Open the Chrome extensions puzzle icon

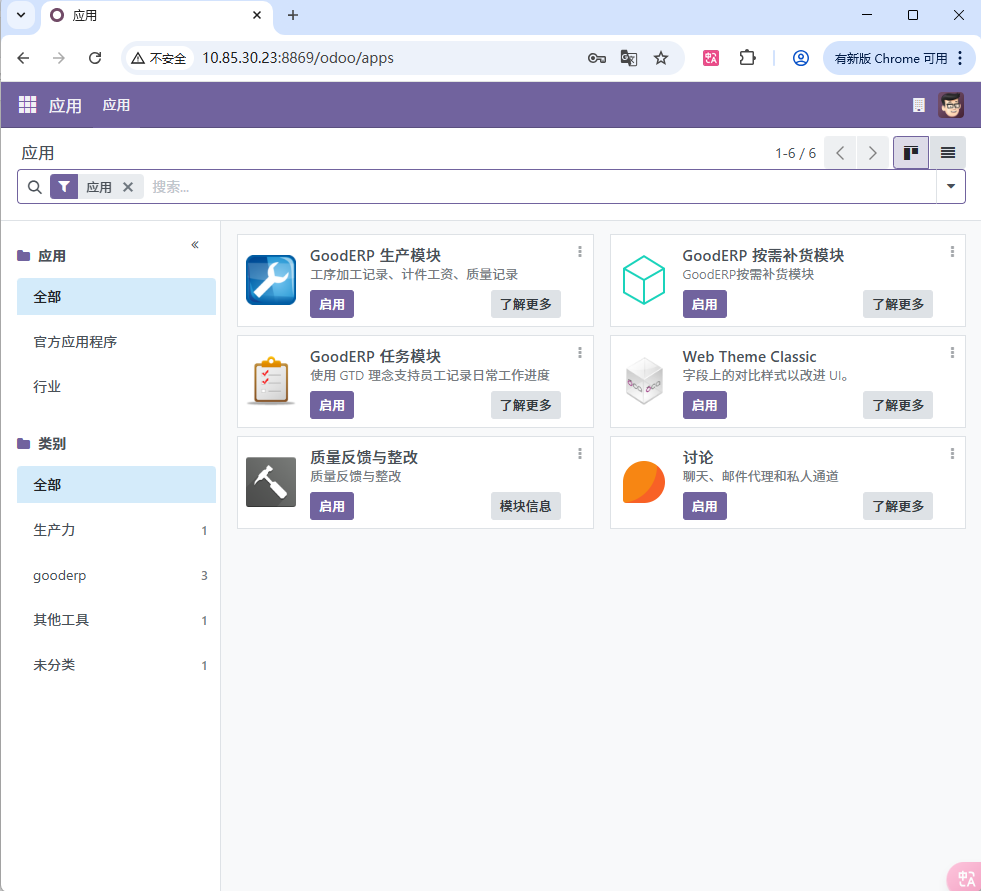pyautogui.click(x=747, y=58)
